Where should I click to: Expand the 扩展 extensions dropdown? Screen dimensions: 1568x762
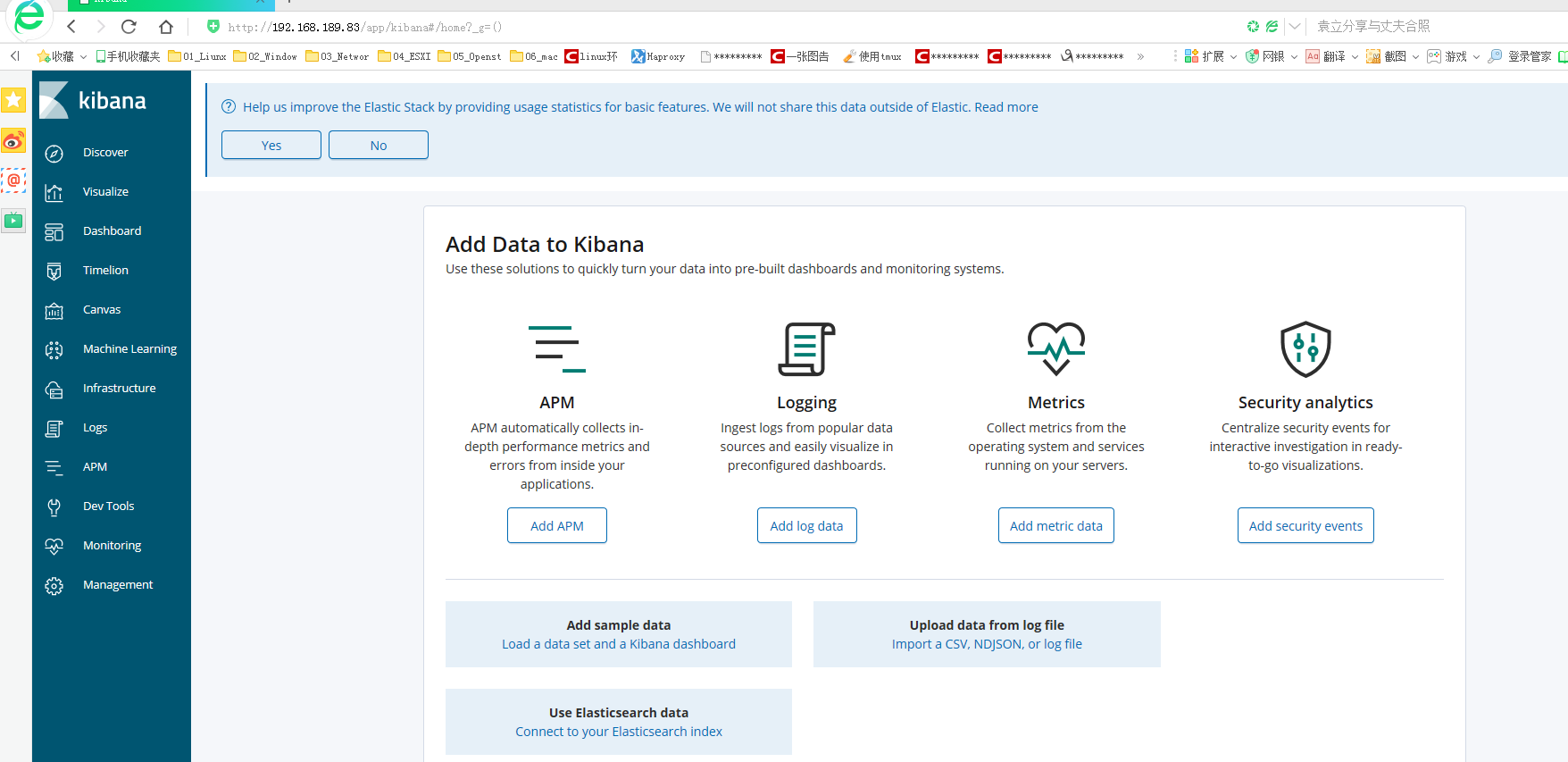click(1234, 56)
